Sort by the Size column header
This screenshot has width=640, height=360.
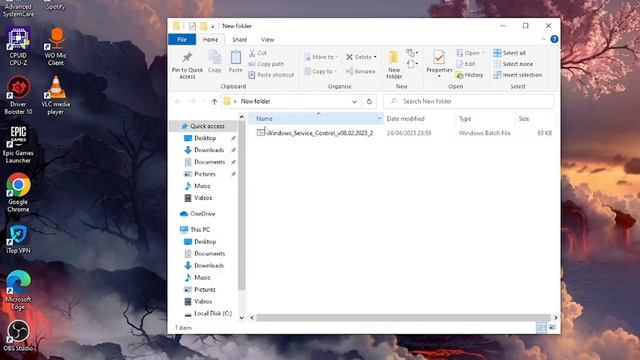524,119
